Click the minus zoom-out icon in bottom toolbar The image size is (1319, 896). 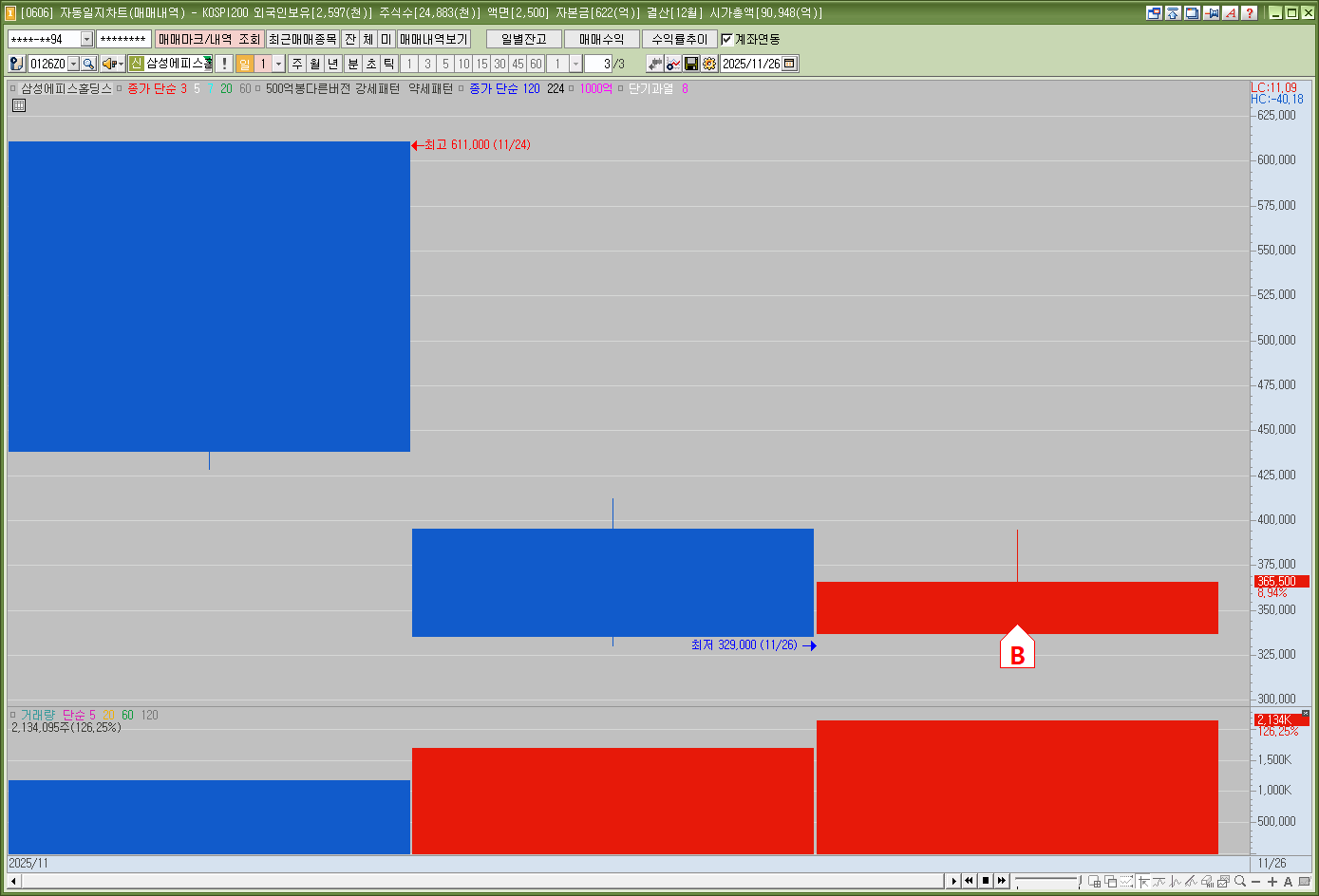coord(1256,882)
